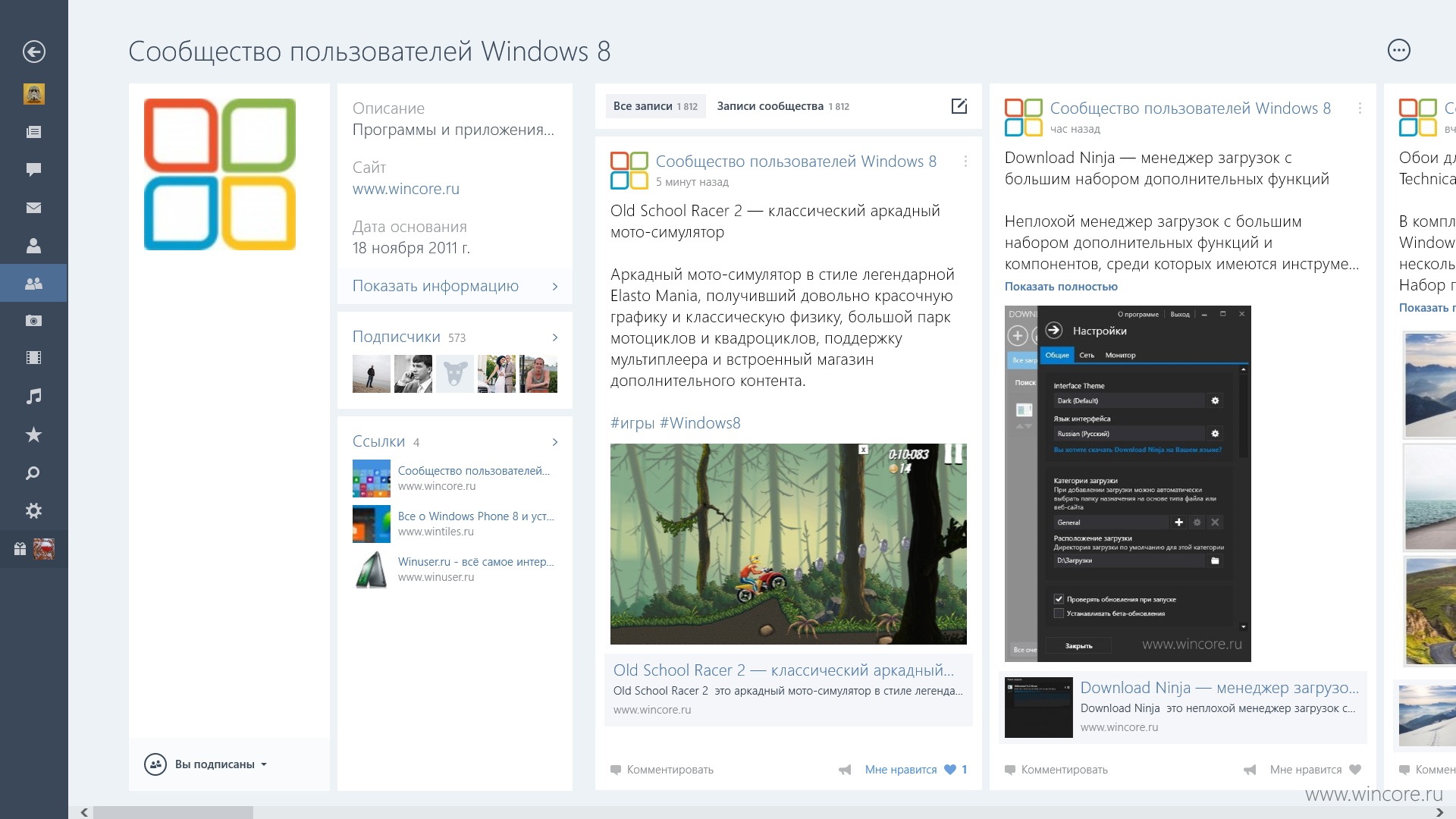1456x819 pixels.
Task: Click the scroll right arrow at bottom
Action: (x=1439, y=812)
